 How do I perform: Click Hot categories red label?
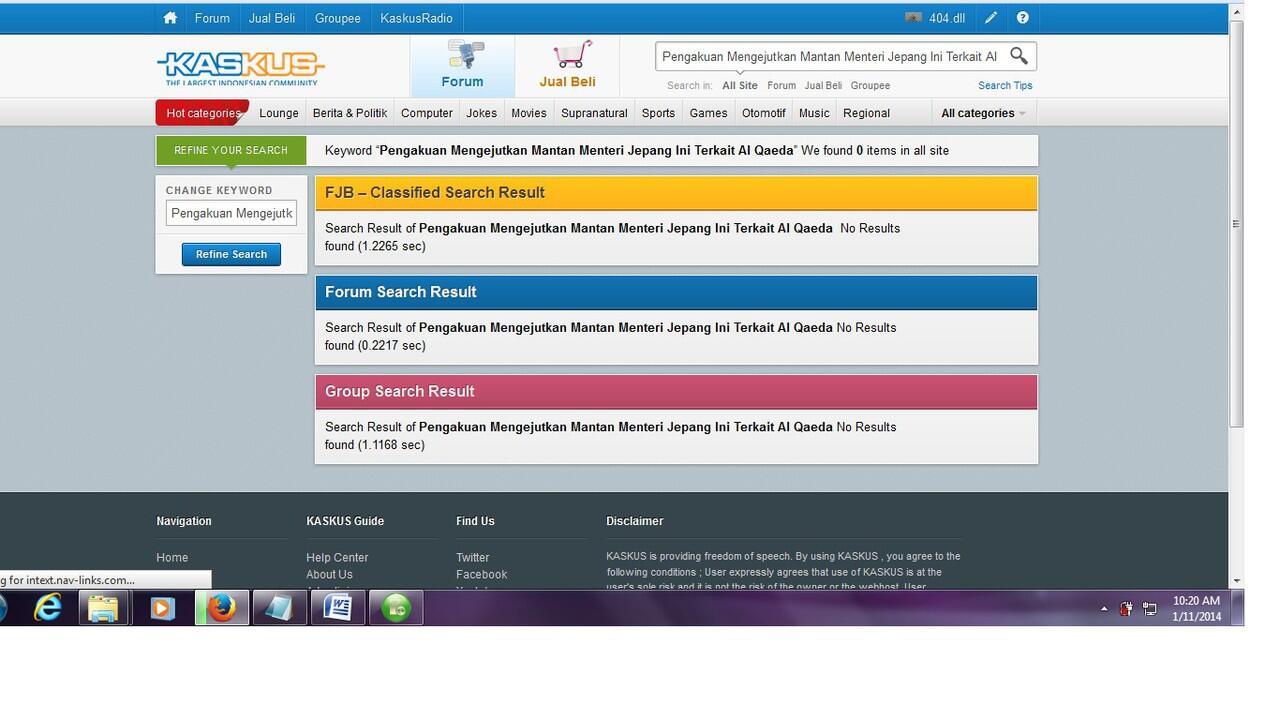(x=202, y=113)
